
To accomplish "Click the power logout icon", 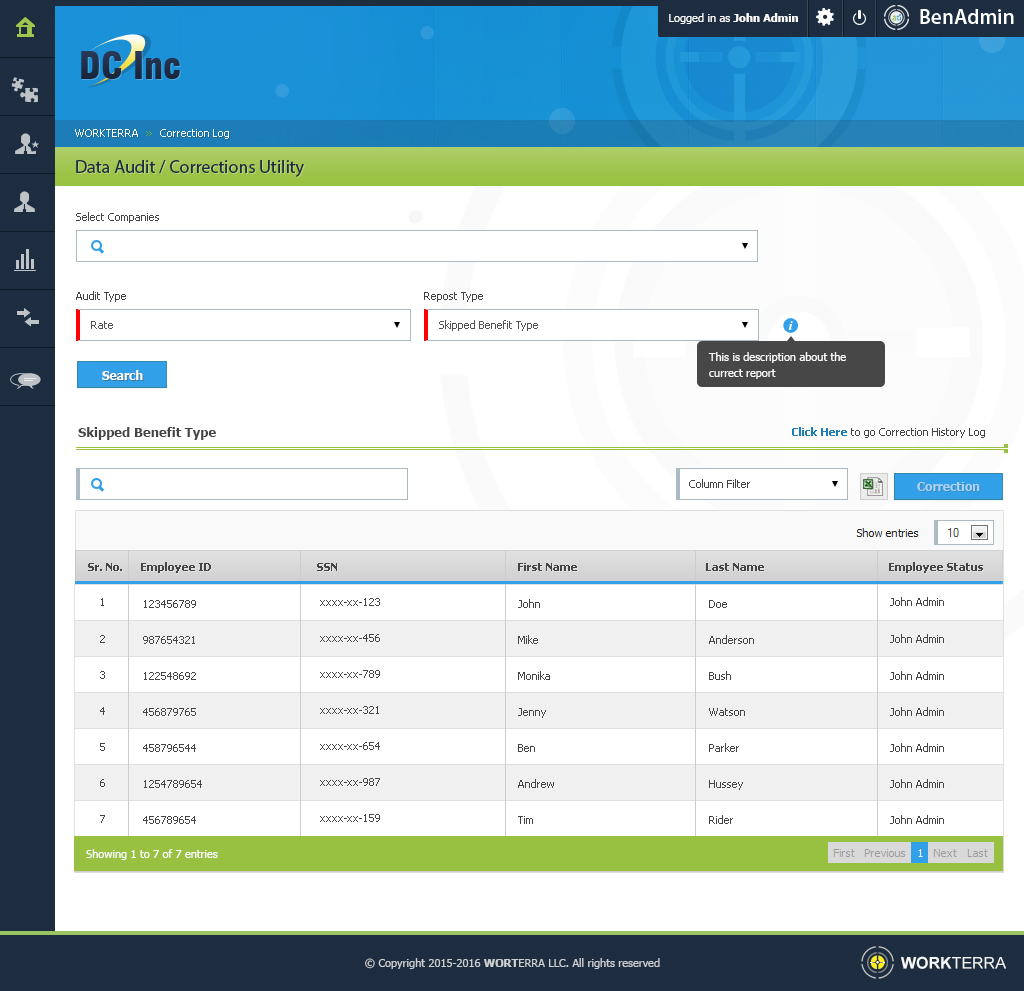I will (859, 18).
